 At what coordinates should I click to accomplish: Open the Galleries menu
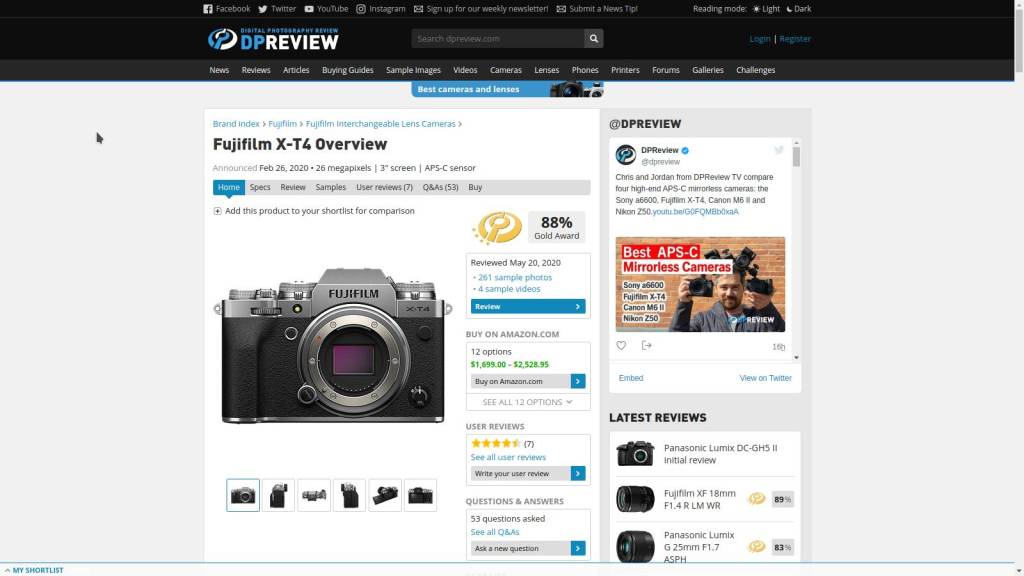point(708,70)
